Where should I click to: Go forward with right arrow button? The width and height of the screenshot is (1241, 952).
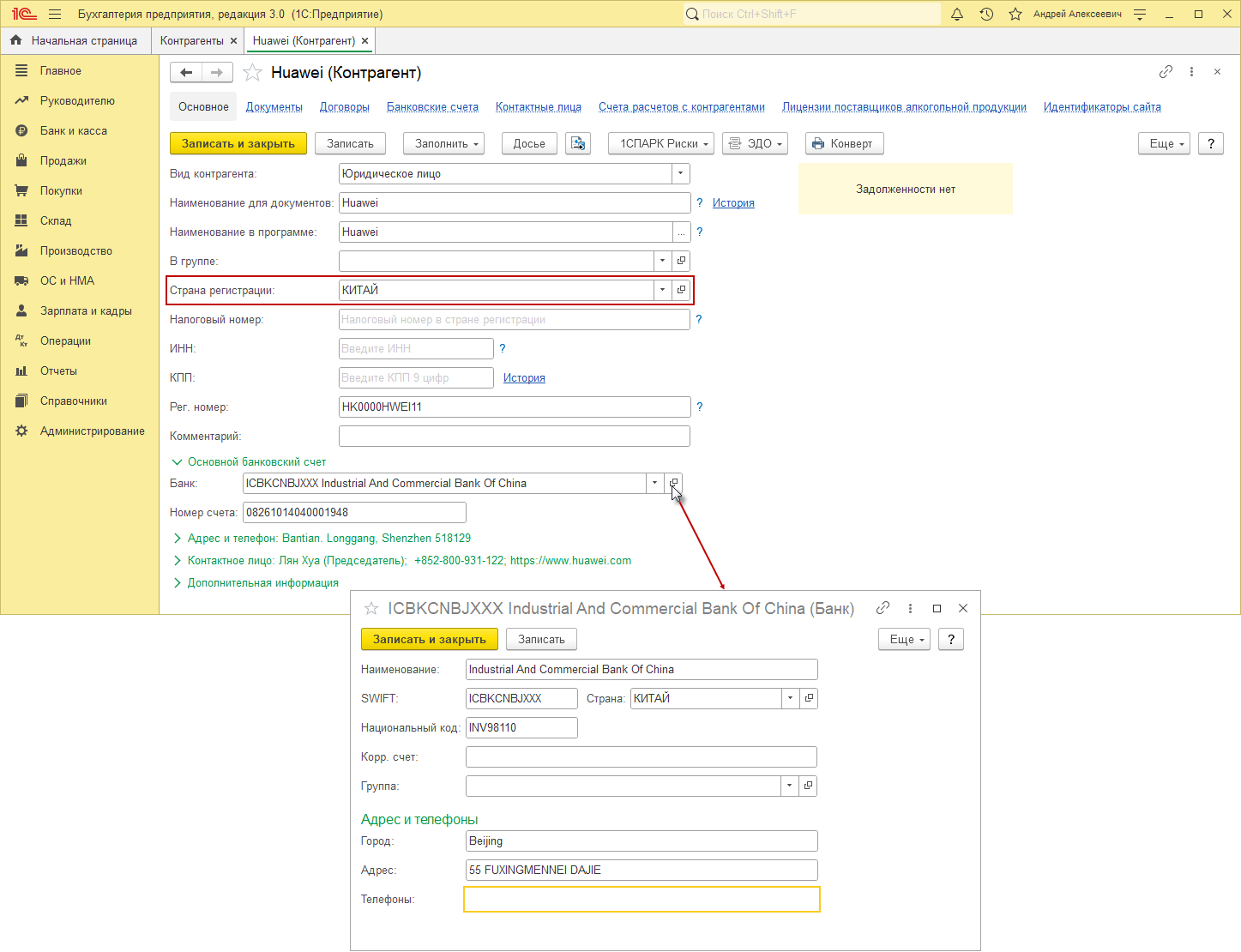click(217, 73)
